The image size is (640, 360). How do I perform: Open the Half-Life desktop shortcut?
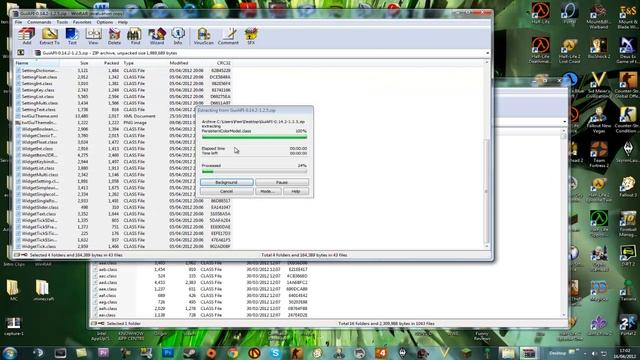[x=540, y=13]
